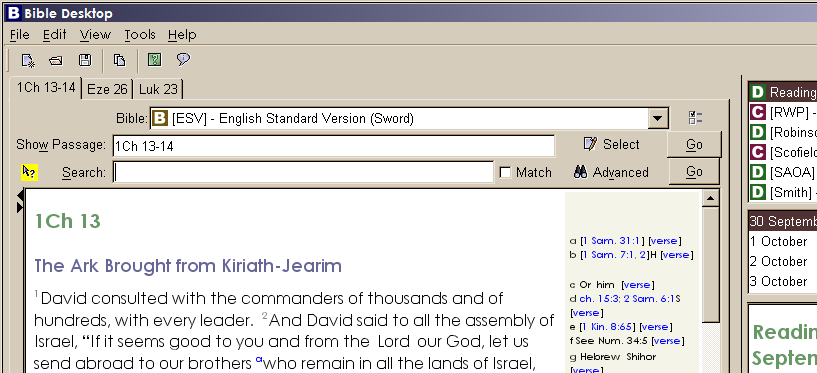Select the [Smith] dictionary entry
The width and height of the screenshot is (817, 373).
(x=782, y=192)
